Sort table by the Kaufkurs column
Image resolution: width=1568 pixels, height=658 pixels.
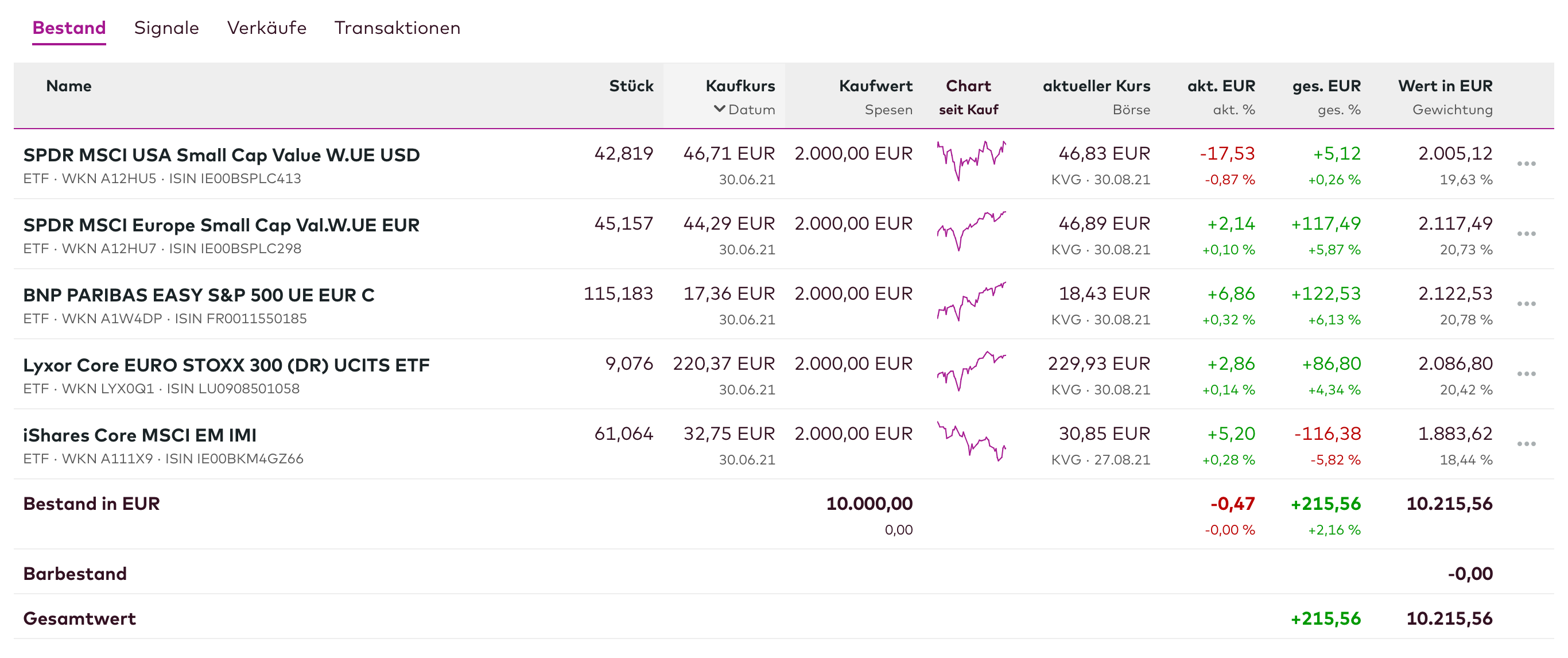740,86
